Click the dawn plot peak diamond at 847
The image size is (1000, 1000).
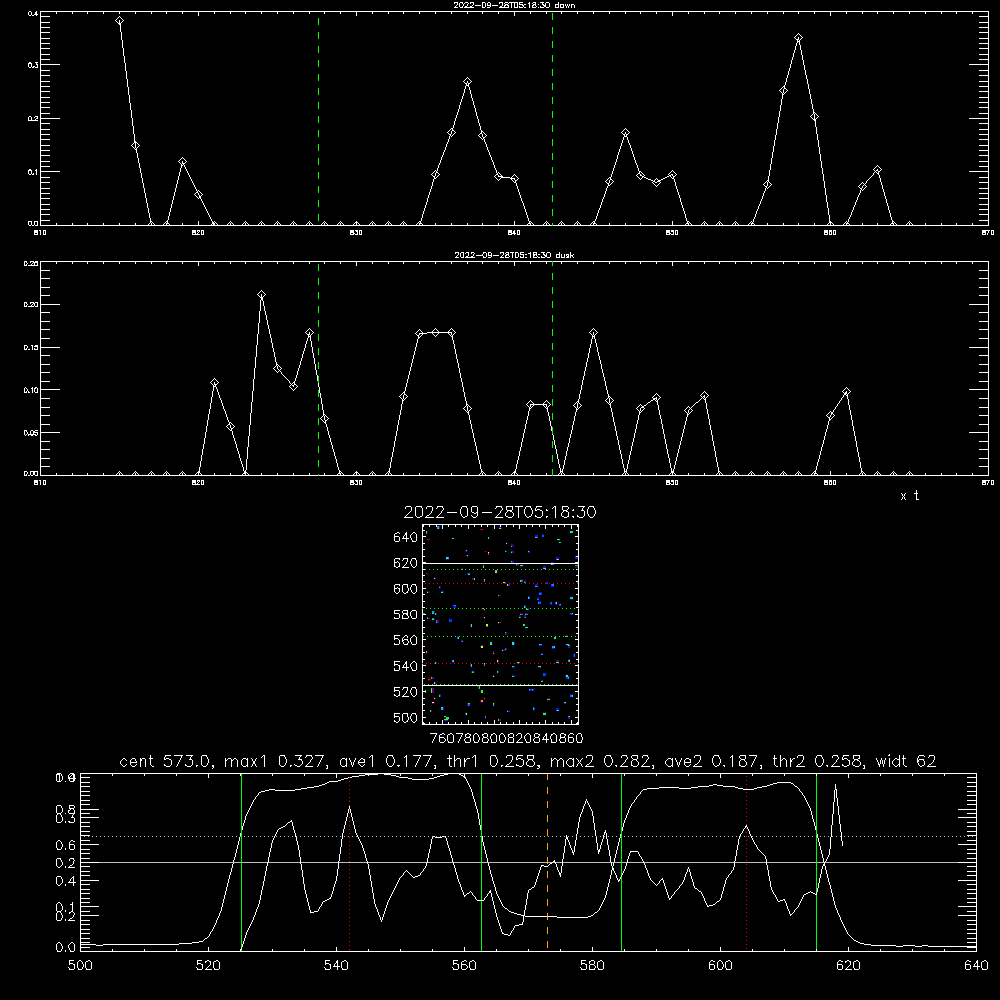tap(626, 133)
